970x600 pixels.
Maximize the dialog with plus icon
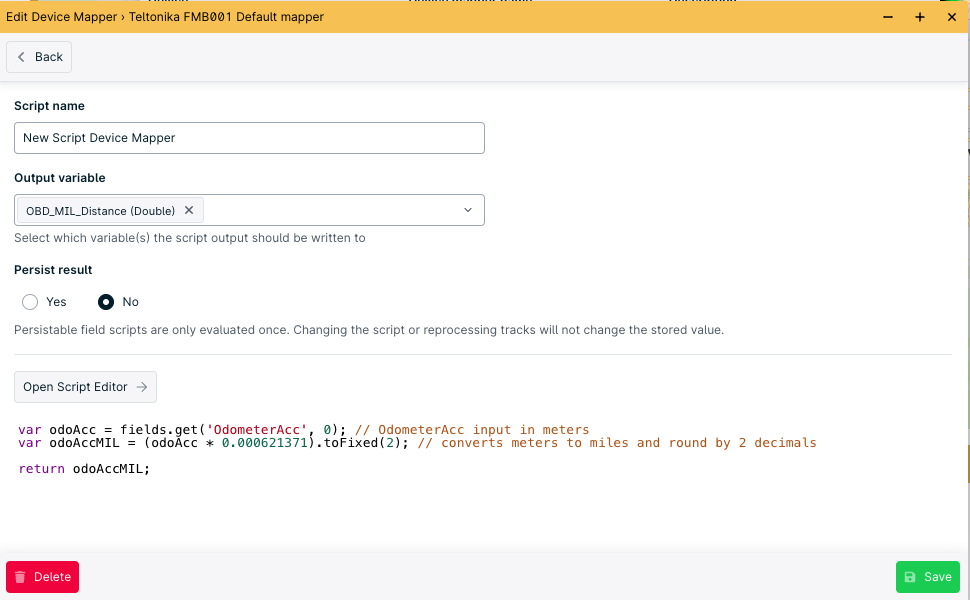pyautogui.click(x=920, y=17)
